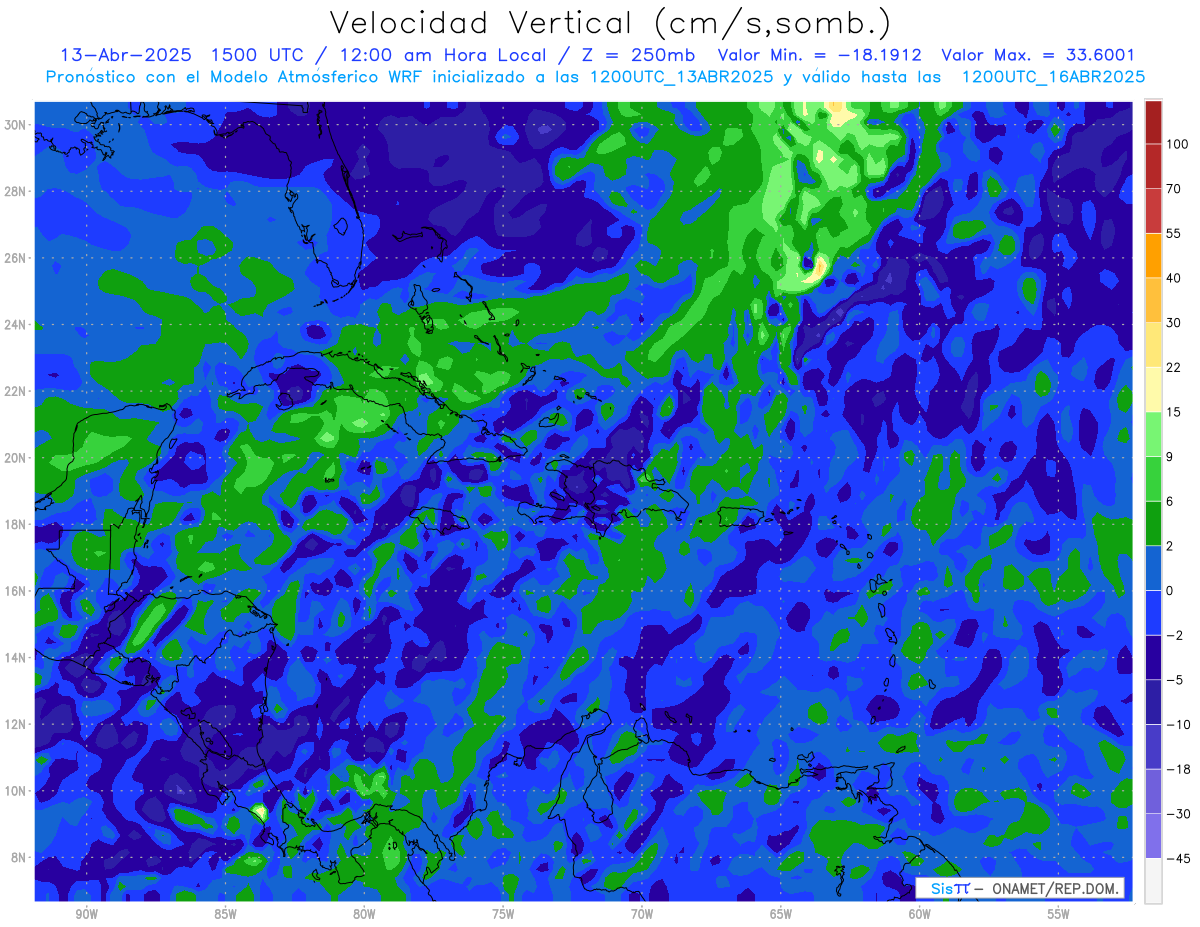1200x927 pixels.
Task: Click the '22' value on the color scale
Action: click(1174, 367)
